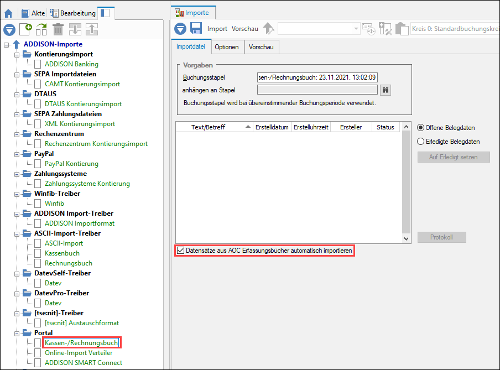500x370 pixels.
Task: Collapse the Rechenzentrum folder
Action: pos(17,134)
